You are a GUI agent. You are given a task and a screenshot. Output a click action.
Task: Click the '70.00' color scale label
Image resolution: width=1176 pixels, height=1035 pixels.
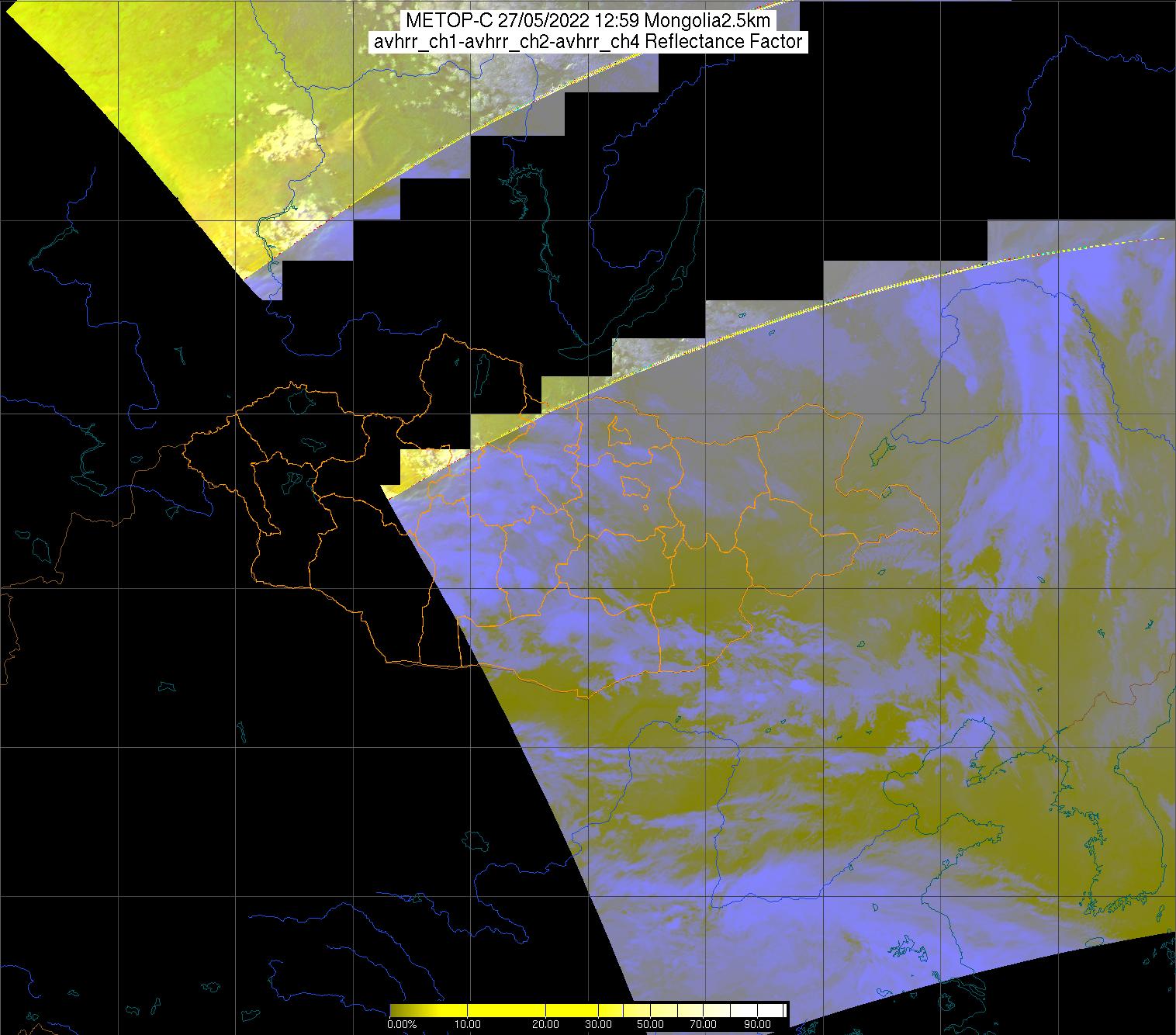point(703,1025)
